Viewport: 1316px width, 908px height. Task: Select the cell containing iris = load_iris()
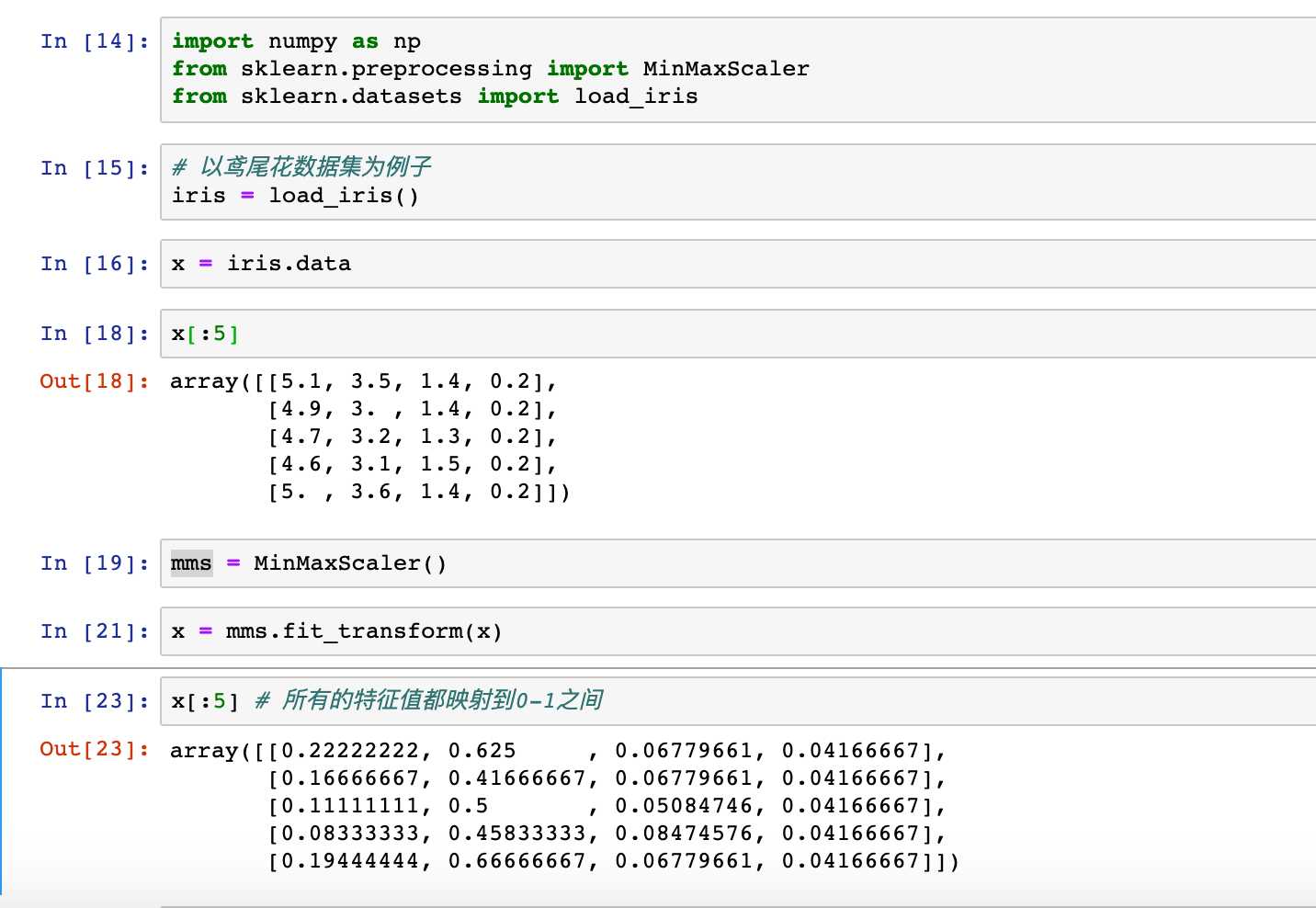click(x=738, y=182)
